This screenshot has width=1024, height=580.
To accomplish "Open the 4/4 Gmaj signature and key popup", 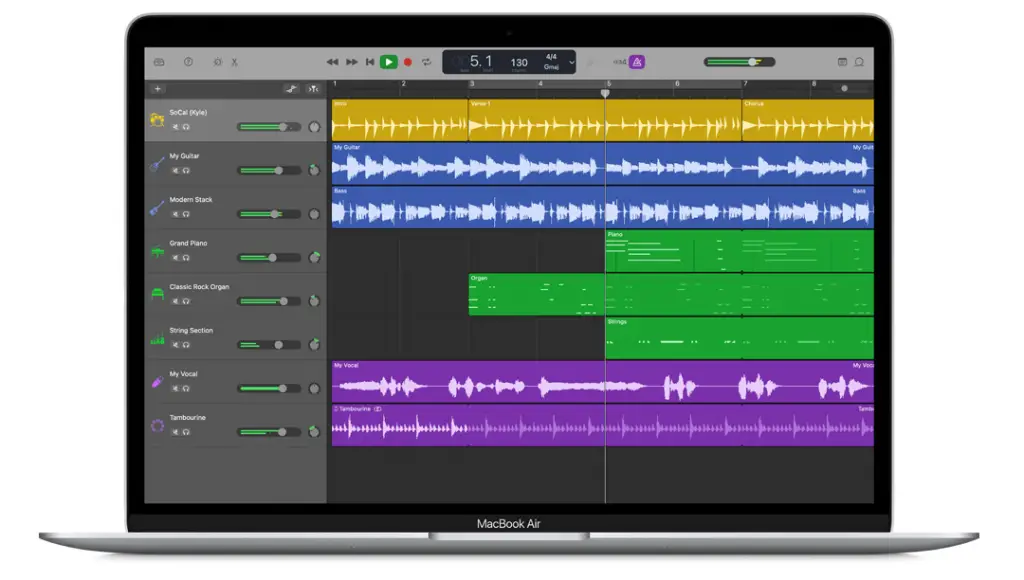I will [x=551, y=62].
